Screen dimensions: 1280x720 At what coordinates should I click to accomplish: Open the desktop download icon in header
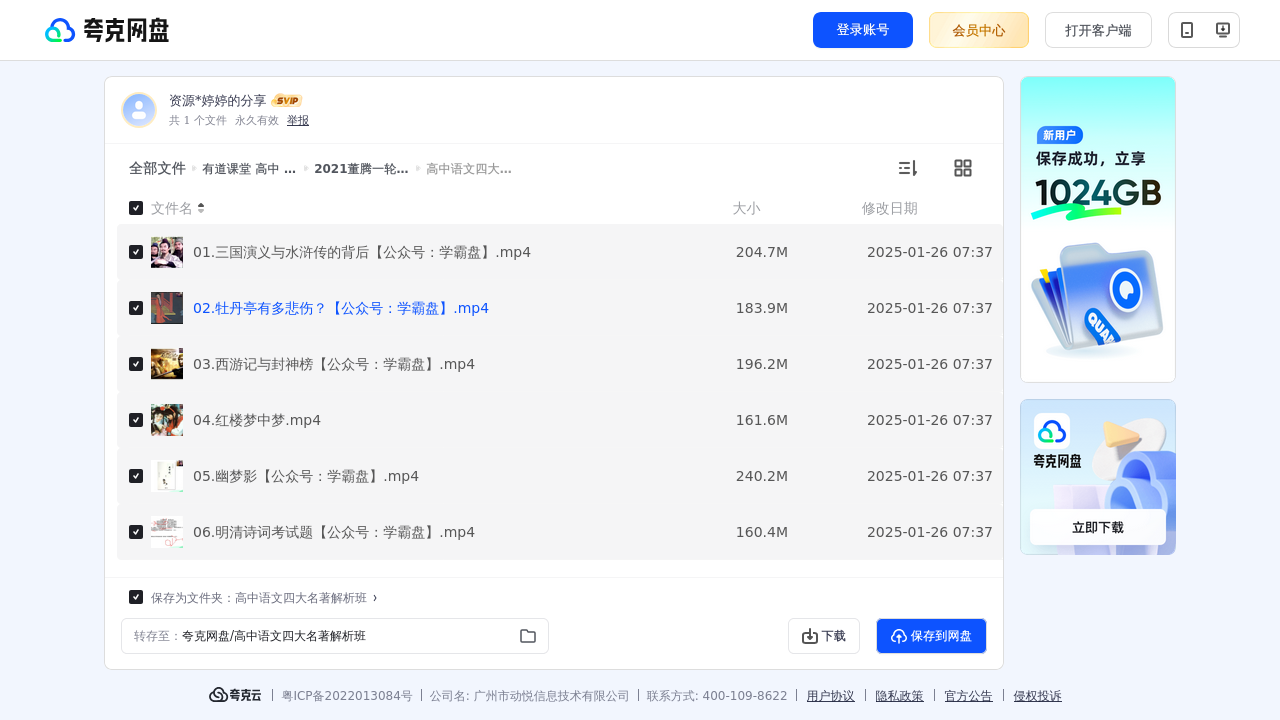point(1222,30)
